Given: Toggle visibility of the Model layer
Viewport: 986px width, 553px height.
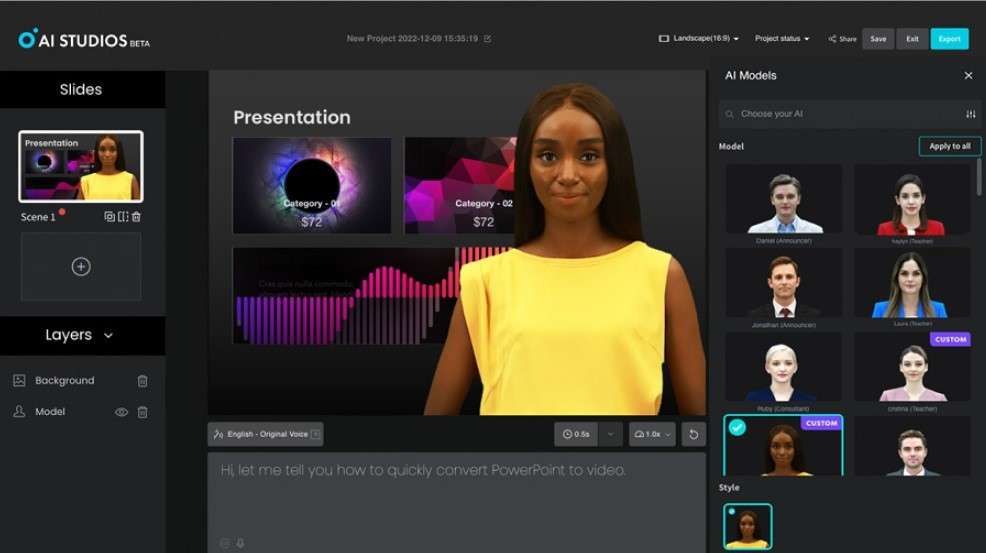Looking at the screenshot, I should point(121,412).
